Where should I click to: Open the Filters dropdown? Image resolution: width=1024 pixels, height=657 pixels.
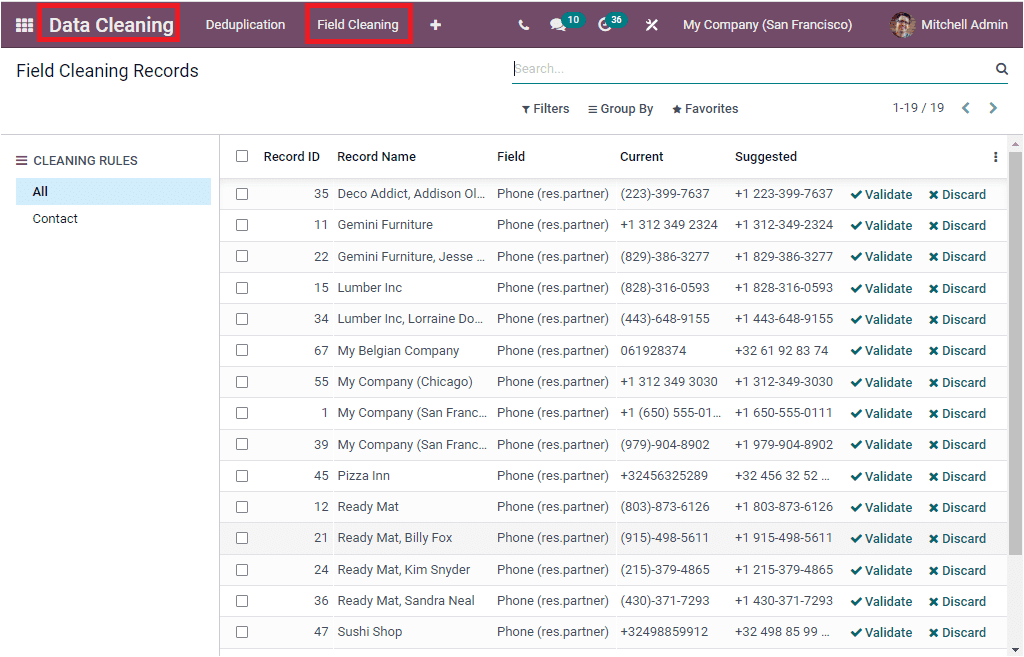click(x=545, y=108)
